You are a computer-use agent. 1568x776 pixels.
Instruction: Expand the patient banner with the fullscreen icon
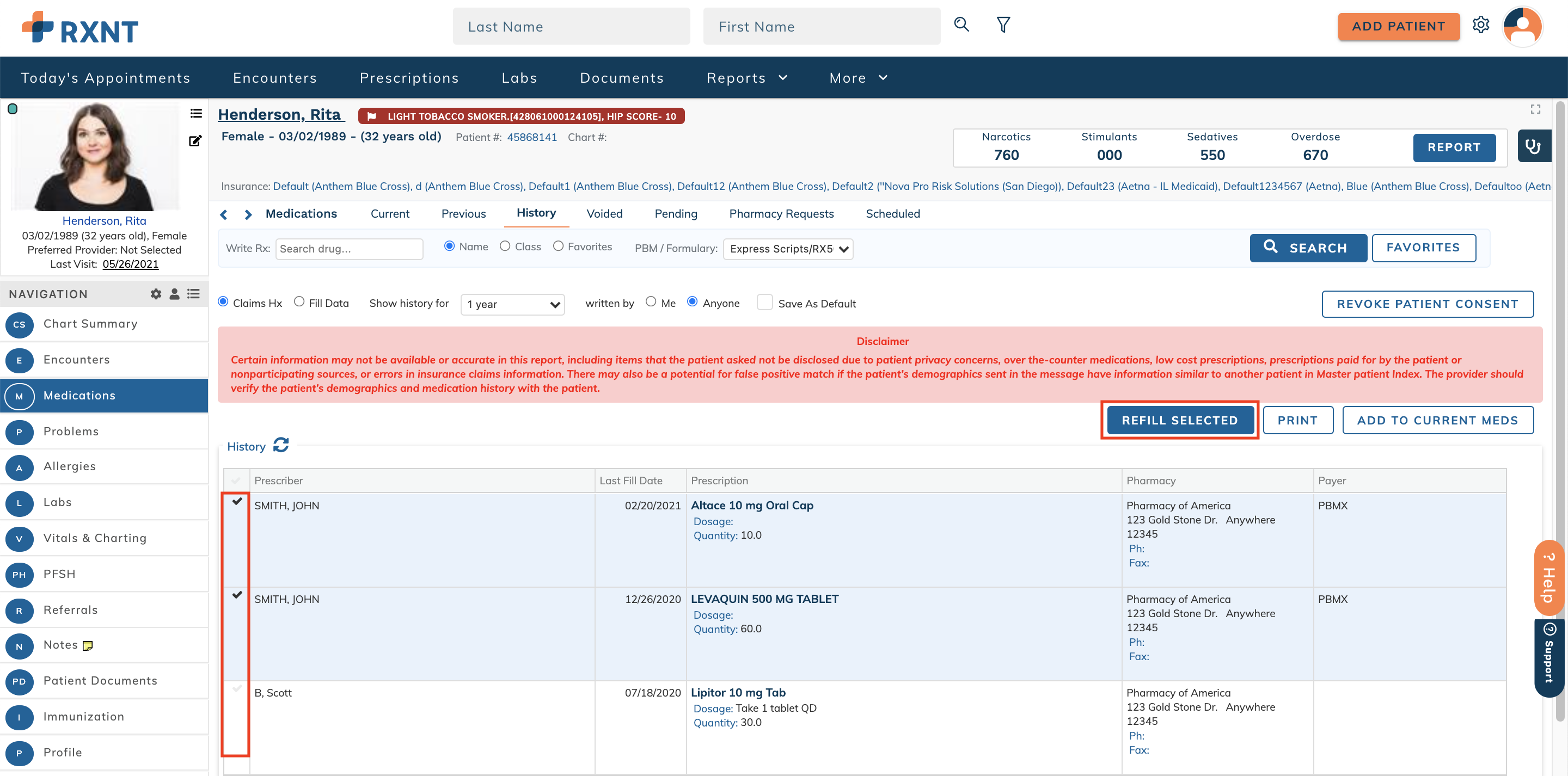(x=1535, y=109)
